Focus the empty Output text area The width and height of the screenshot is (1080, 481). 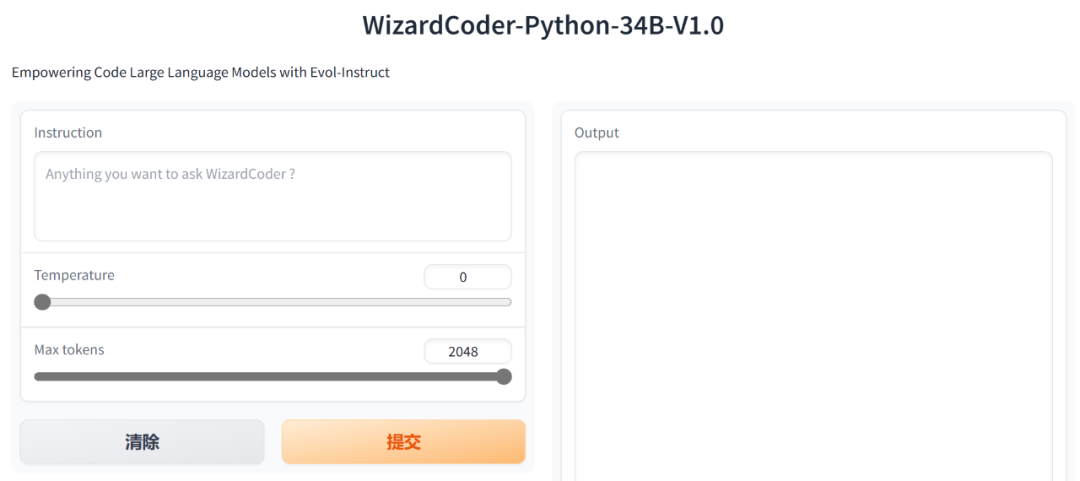pyautogui.click(x=813, y=316)
